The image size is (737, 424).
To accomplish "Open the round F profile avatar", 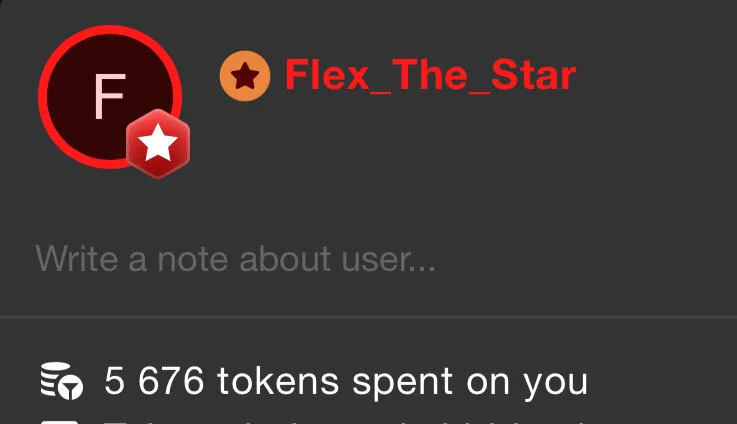I will pyautogui.click(x=110, y=97).
